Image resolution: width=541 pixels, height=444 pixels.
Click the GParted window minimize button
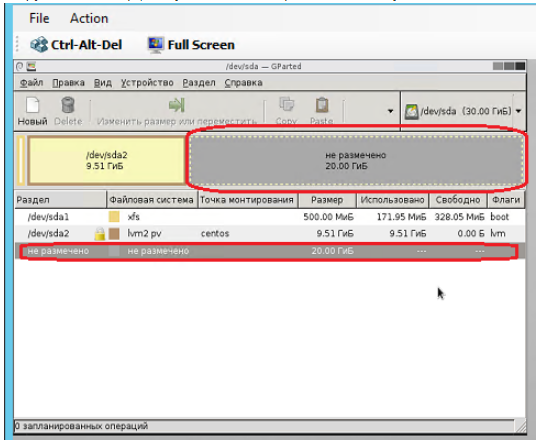(x=498, y=66)
